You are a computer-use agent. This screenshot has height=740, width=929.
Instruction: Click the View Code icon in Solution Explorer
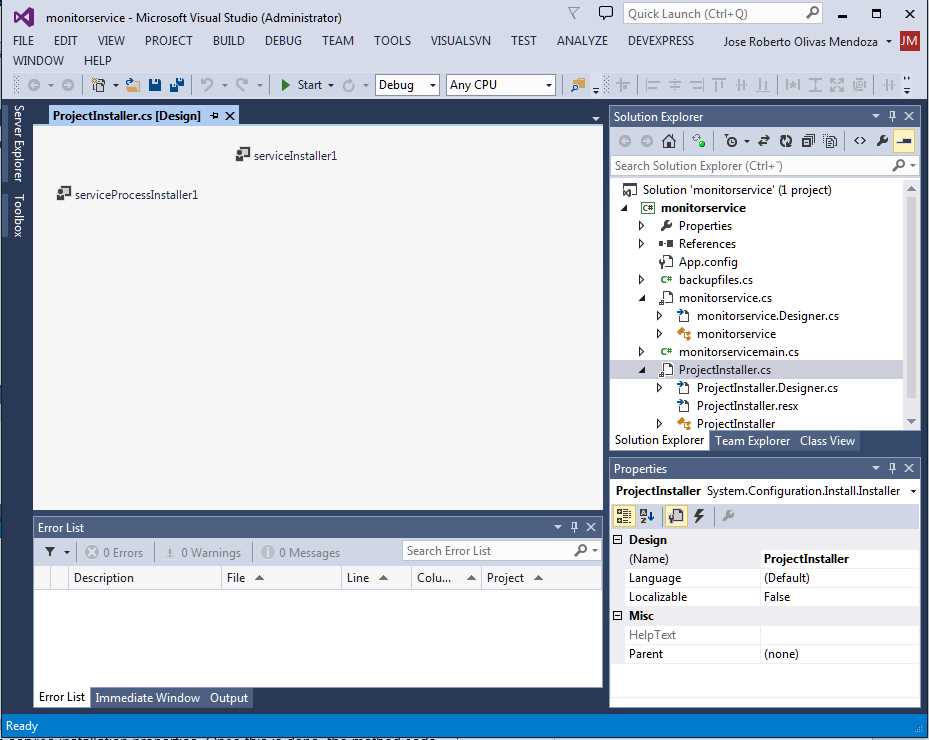pyautogui.click(x=860, y=141)
